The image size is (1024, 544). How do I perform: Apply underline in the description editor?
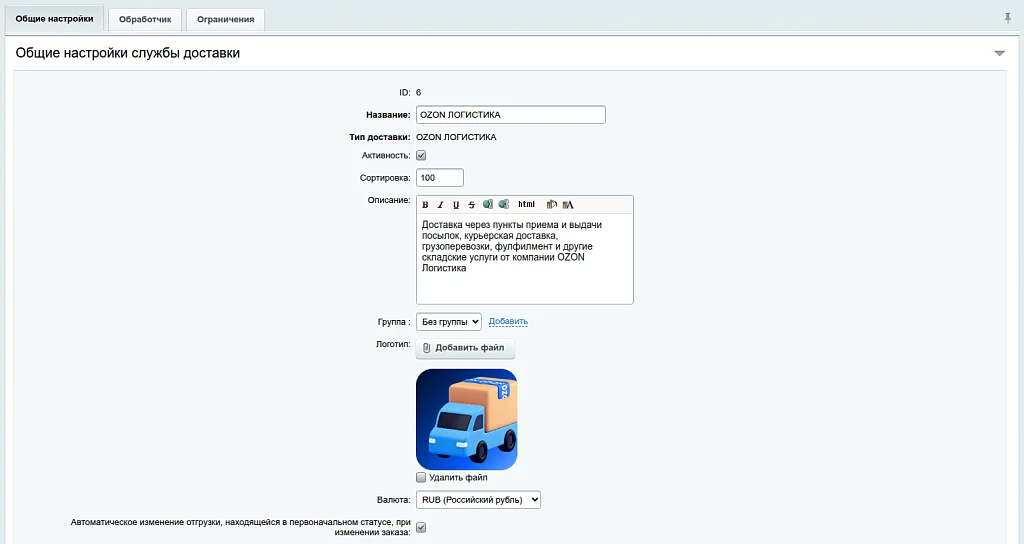pyautogui.click(x=456, y=205)
